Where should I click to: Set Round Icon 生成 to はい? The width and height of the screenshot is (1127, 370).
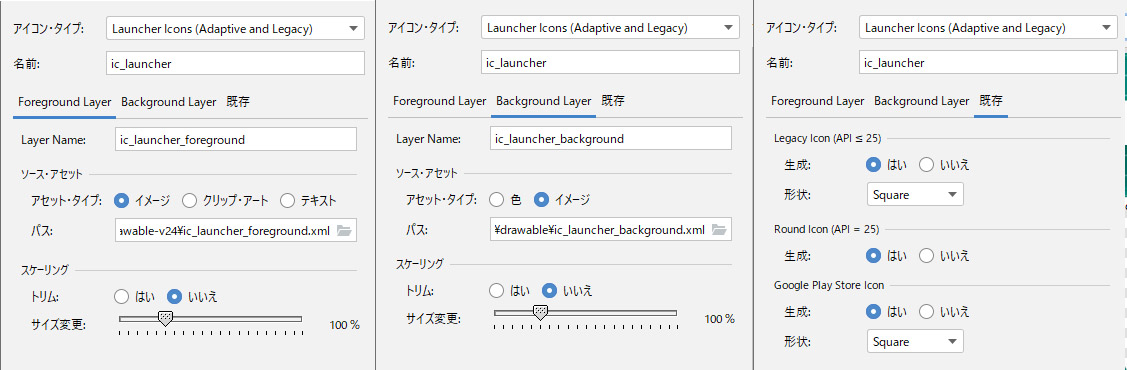(874, 255)
